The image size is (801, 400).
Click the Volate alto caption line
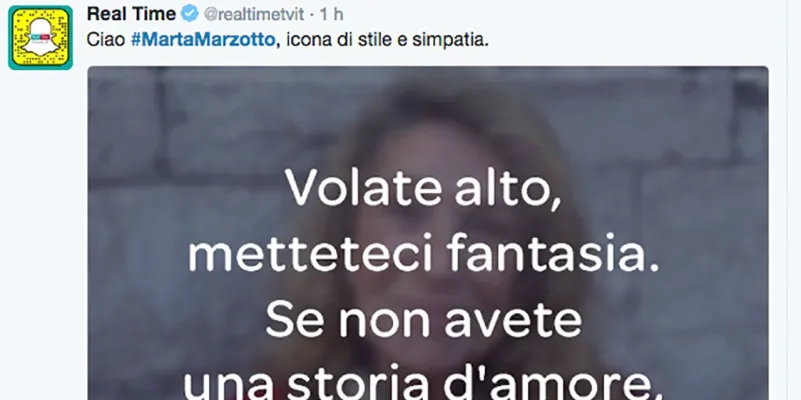click(x=422, y=187)
